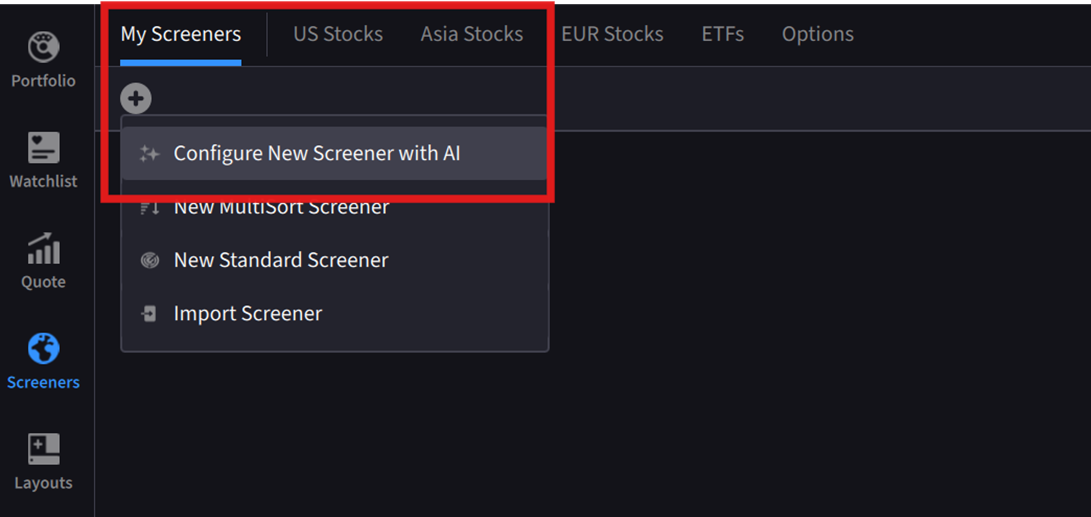Choose Import Screener menu entry
The image size is (1091, 517).
248,314
